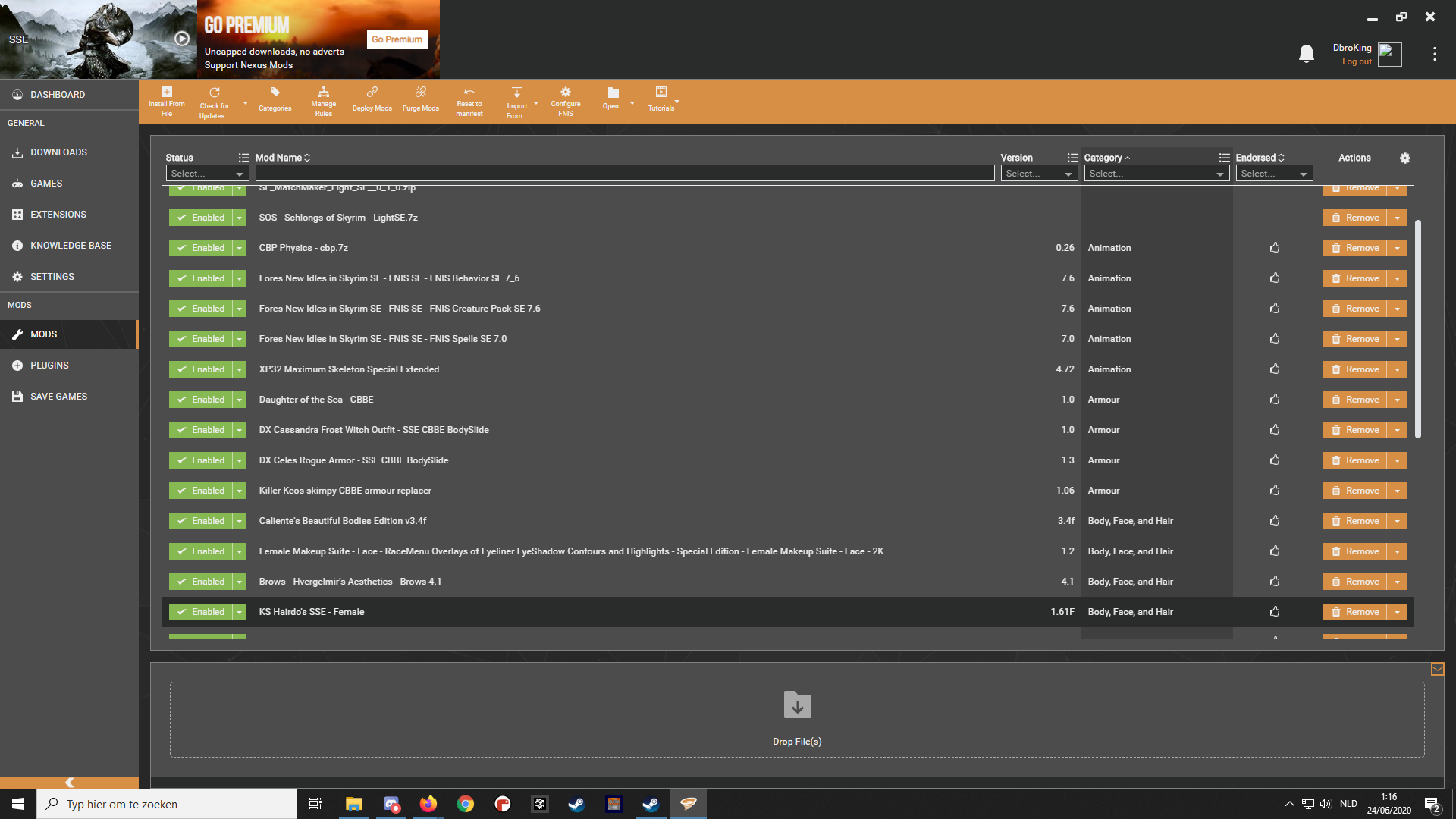Expand Remove options arrow for Daughter of the Sea
The width and height of the screenshot is (1456, 819).
point(1397,400)
